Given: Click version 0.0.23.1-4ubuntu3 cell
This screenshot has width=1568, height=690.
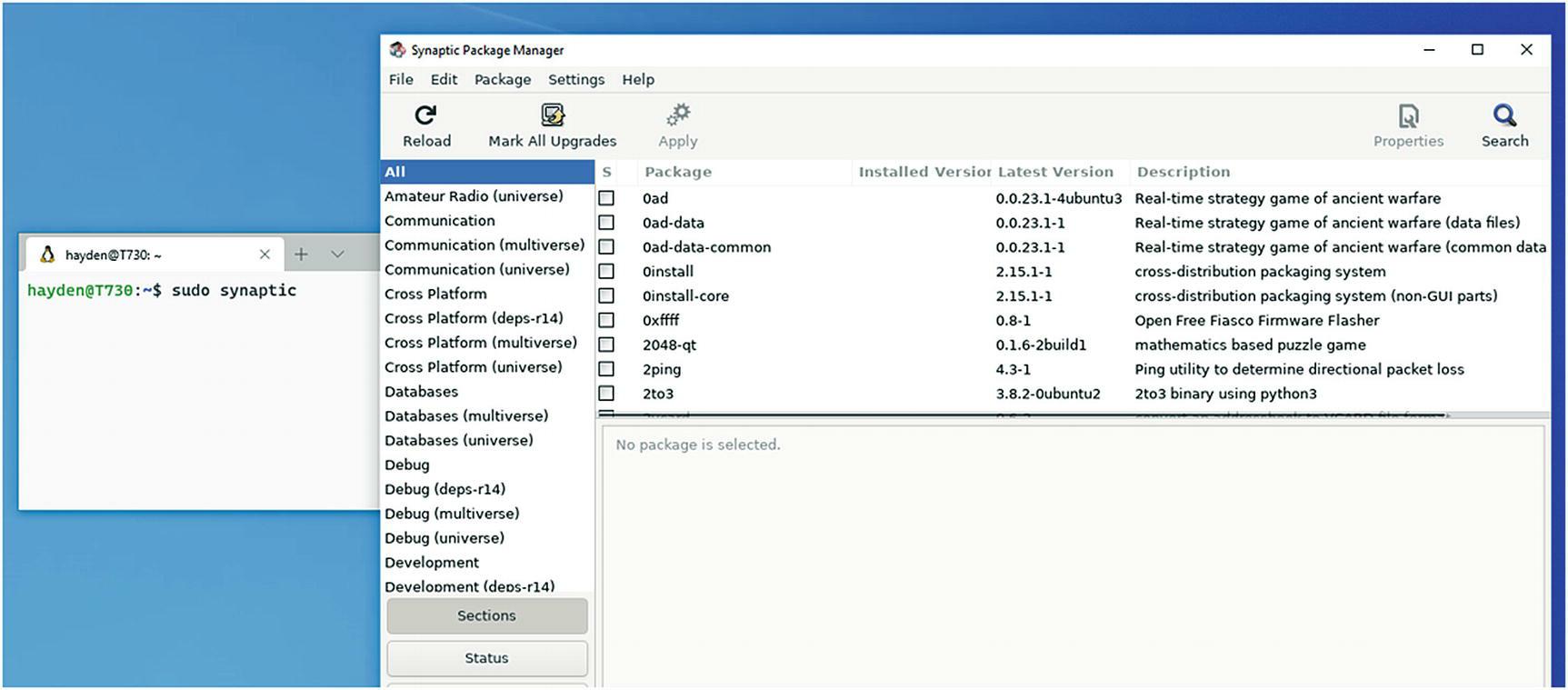Looking at the screenshot, I should click(x=1059, y=198).
